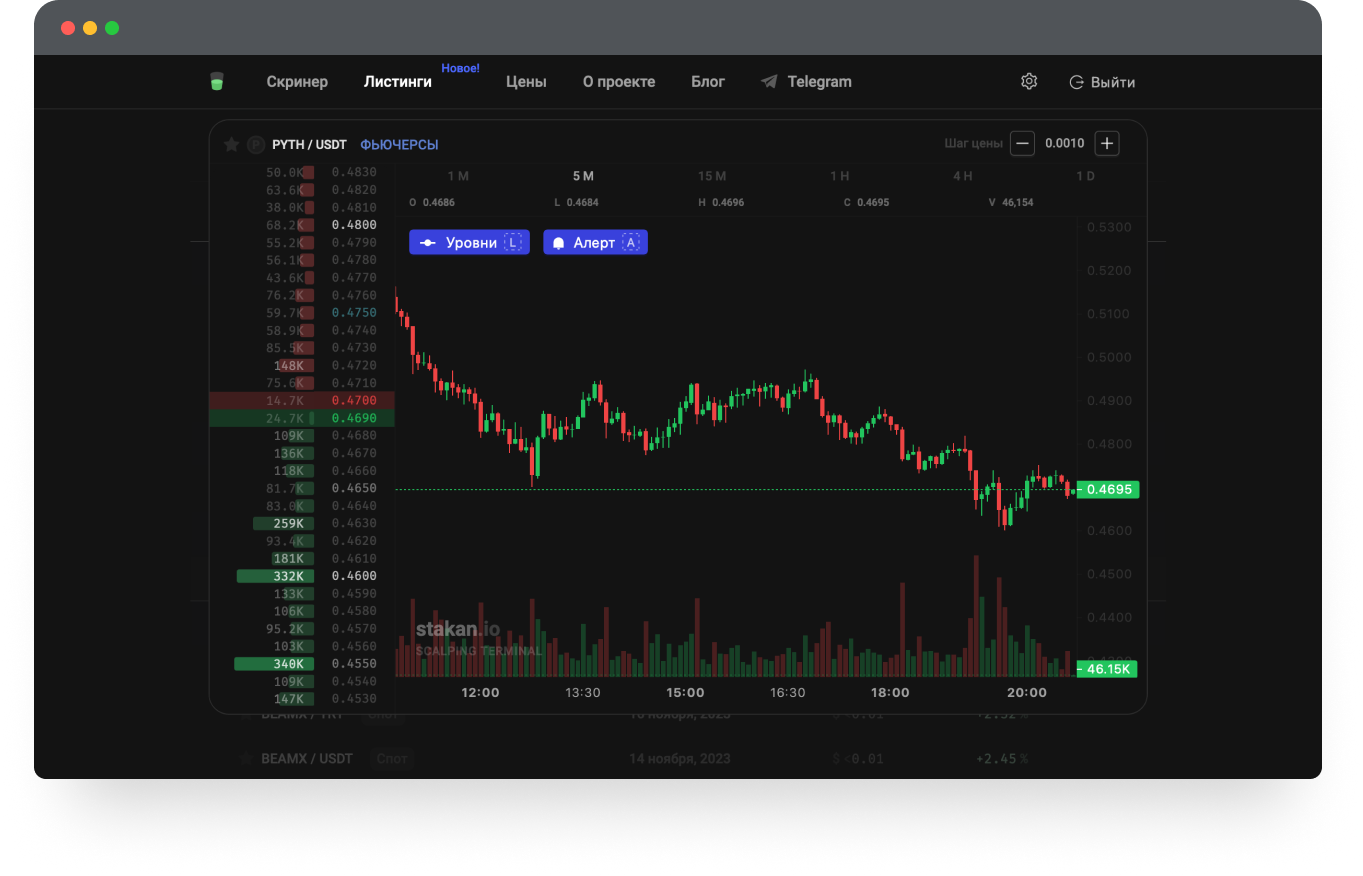
Task: Select the 0.4690 bid price row
Action: click(302, 418)
